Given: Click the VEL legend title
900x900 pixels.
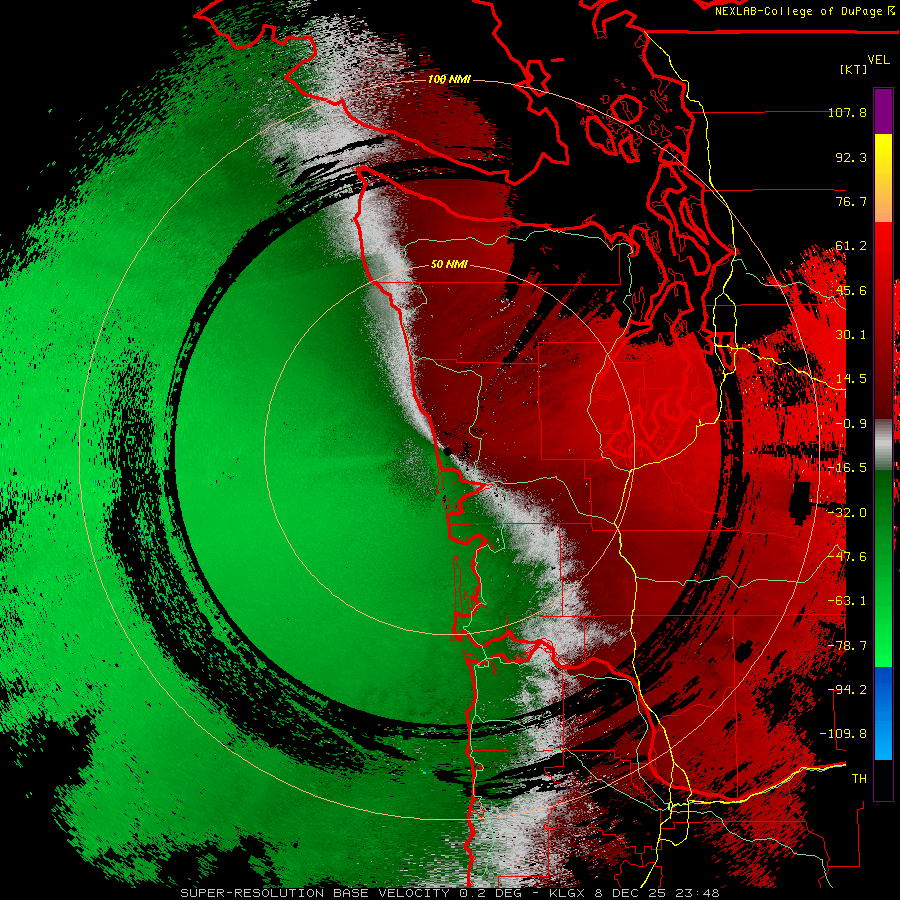Looking at the screenshot, I should (x=879, y=60).
